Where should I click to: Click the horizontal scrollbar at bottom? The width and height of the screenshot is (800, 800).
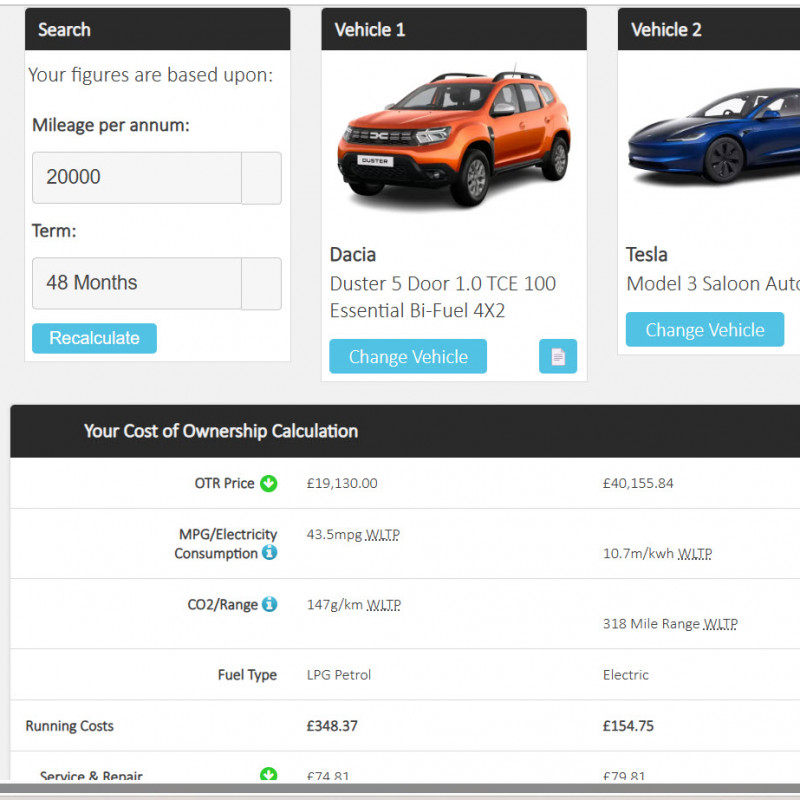[400, 788]
